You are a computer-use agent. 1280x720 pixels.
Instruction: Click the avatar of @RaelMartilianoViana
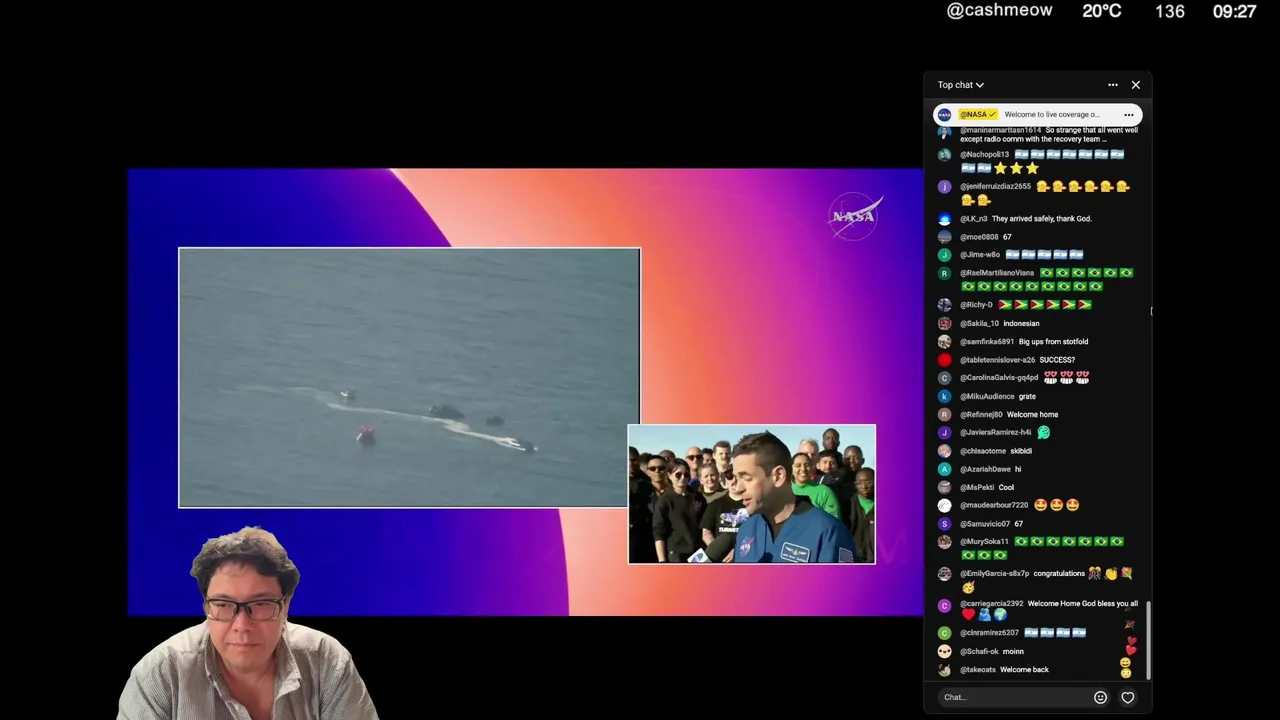tap(944, 273)
